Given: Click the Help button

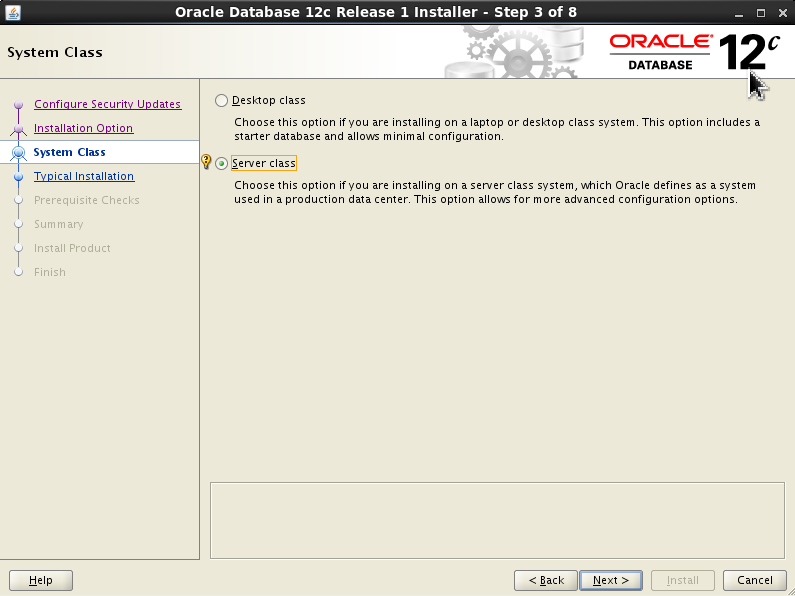Looking at the screenshot, I should pyautogui.click(x=41, y=580).
